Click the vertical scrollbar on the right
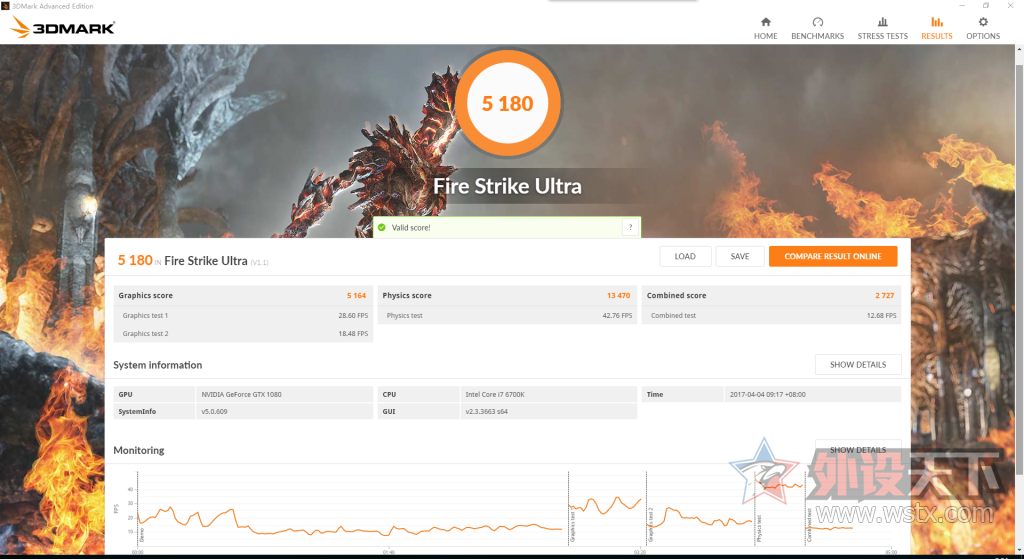The width and height of the screenshot is (1024, 559). (1019, 269)
